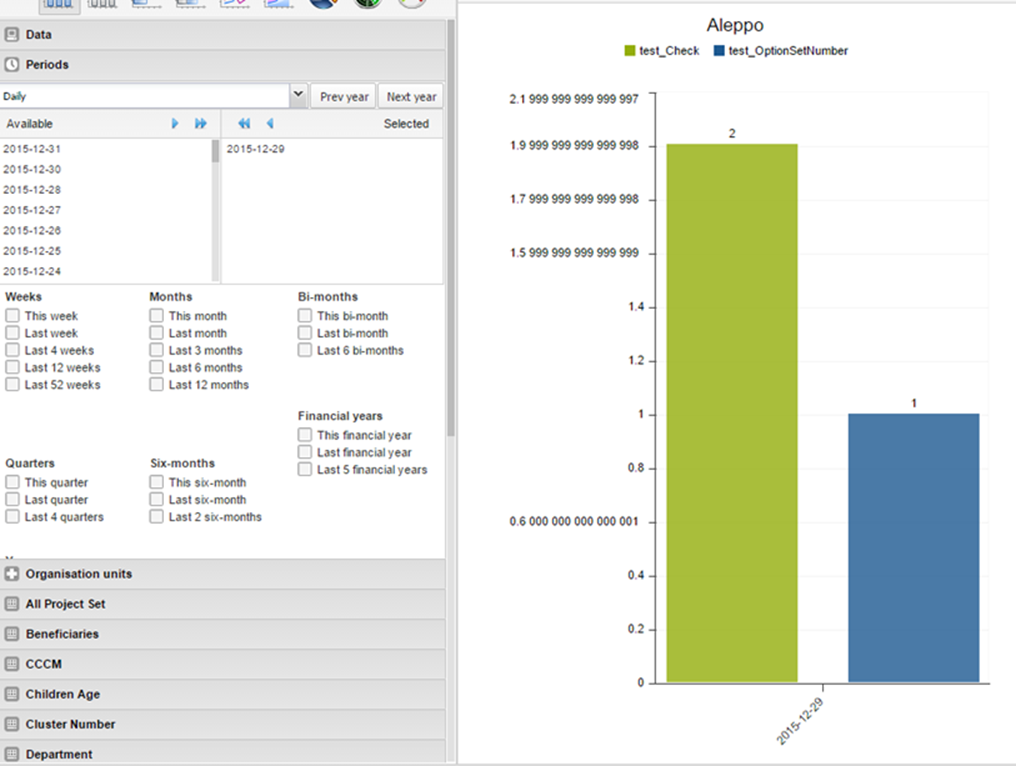Click the clock icon beside Periods
This screenshot has height=766, width=1016.
(12, 65)
